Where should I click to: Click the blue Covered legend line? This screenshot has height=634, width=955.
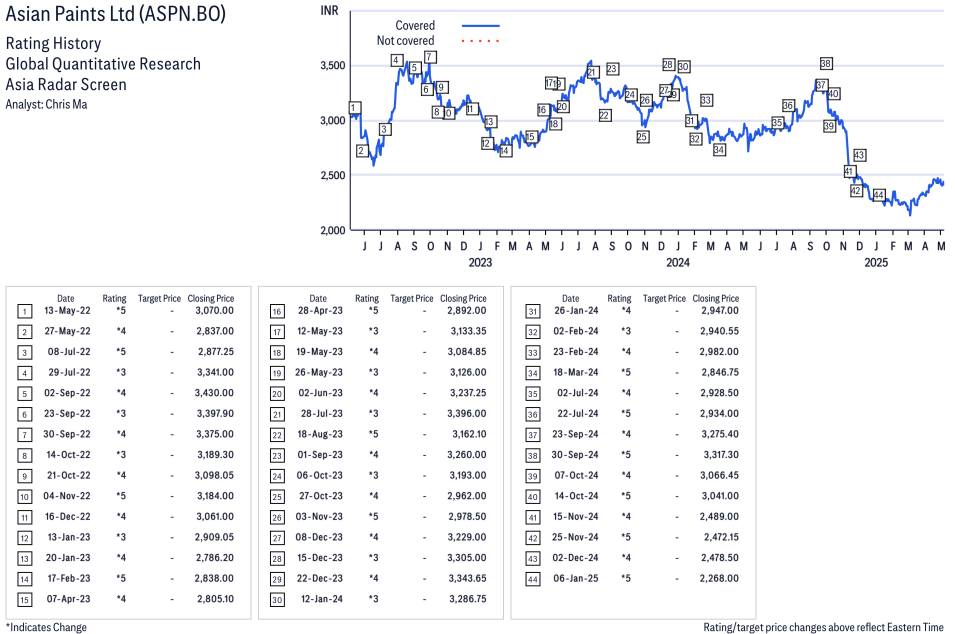481,26
